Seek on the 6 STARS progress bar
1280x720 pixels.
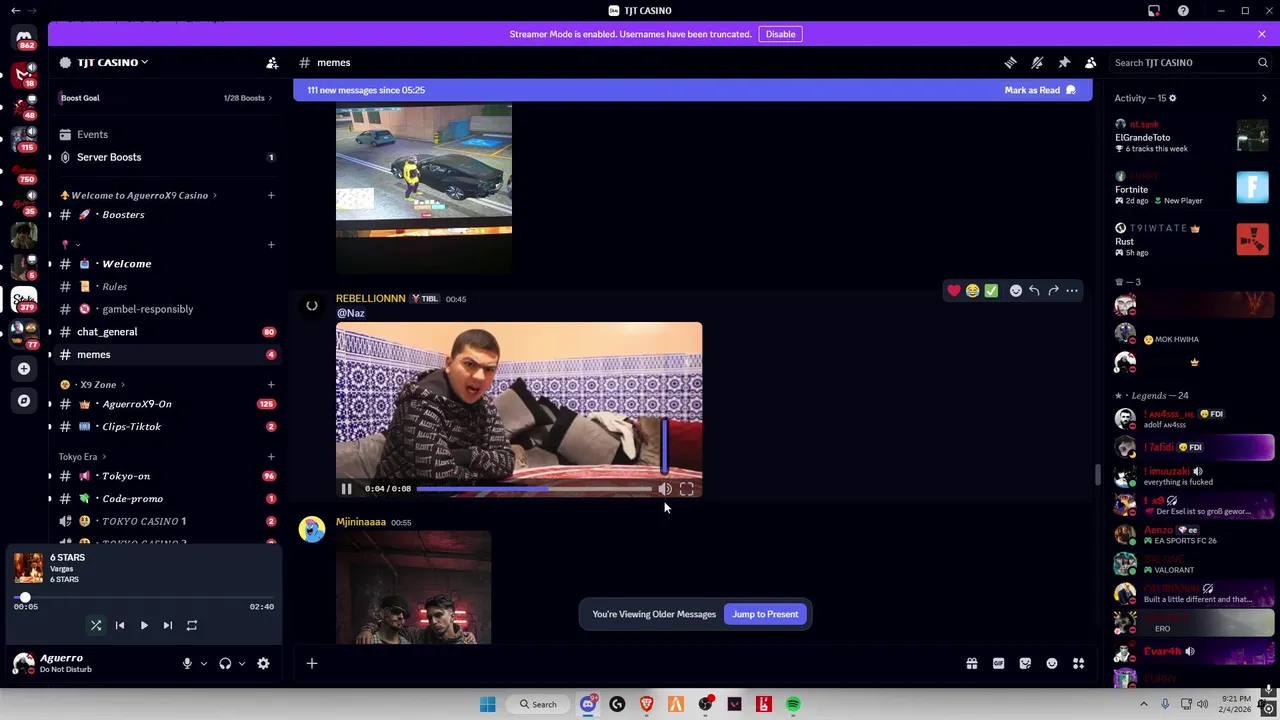pos(144,597)
